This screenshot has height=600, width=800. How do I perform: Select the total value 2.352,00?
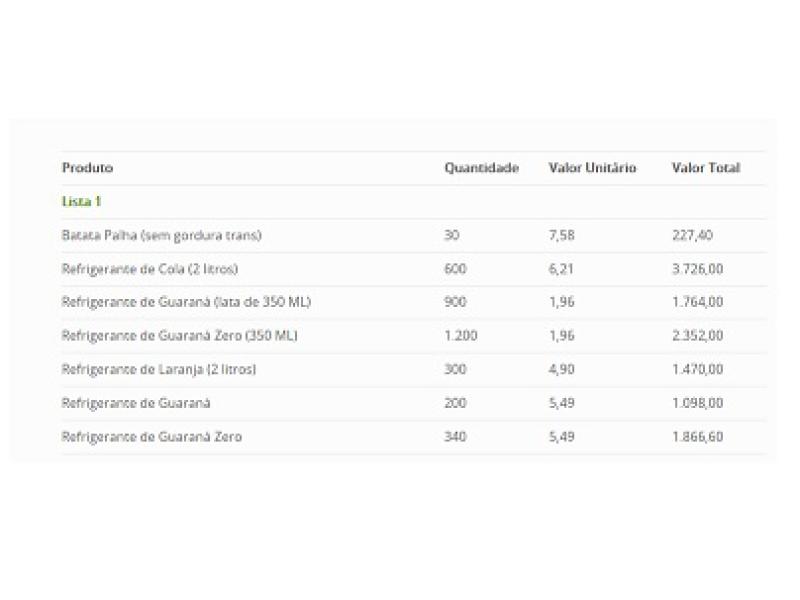pyautogui.click(x=698, y=336)
